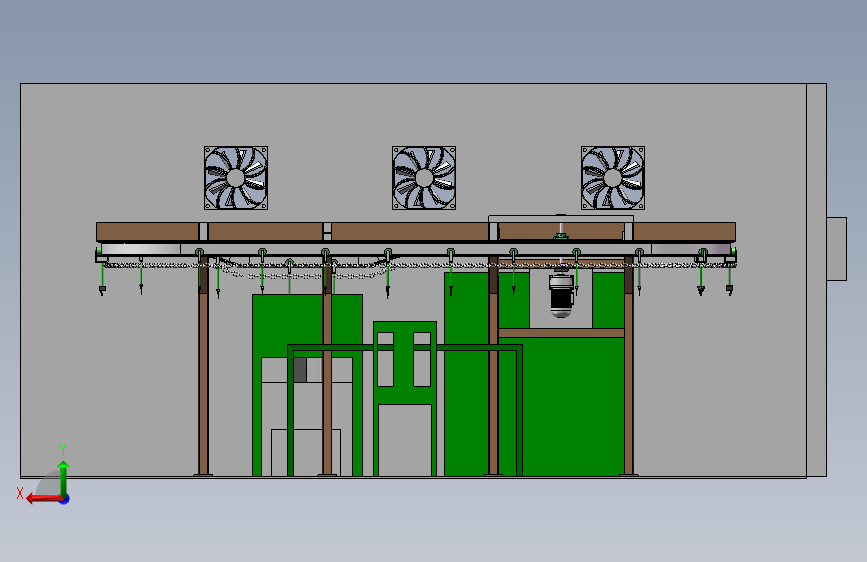Click the green Y label above the triad
867x562 pixels.
pos(63,450)
